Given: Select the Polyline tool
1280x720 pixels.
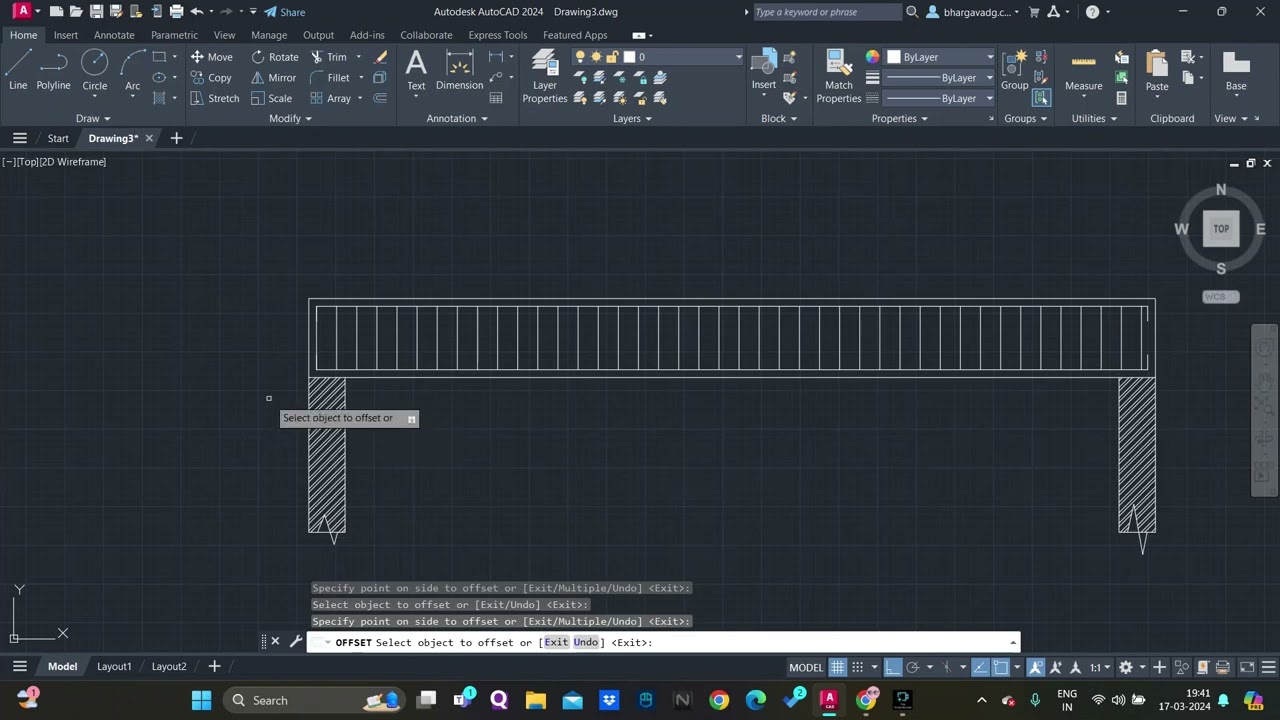Looking at the screenshot, I should tap(53, 70).
